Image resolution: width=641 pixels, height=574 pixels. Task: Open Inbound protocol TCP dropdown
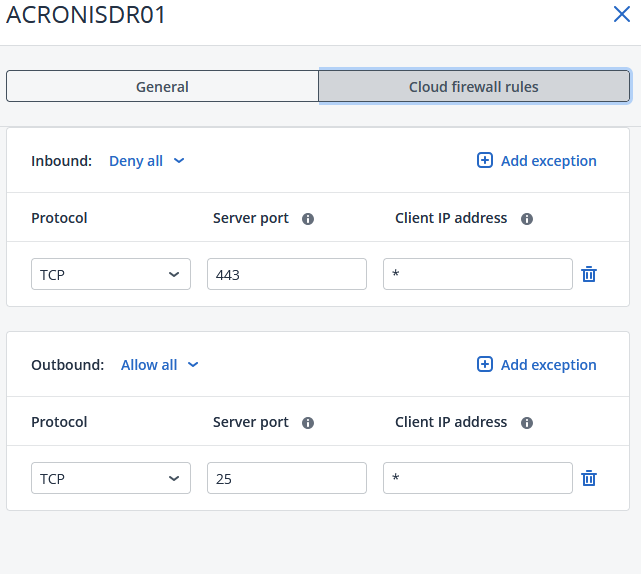111,274
